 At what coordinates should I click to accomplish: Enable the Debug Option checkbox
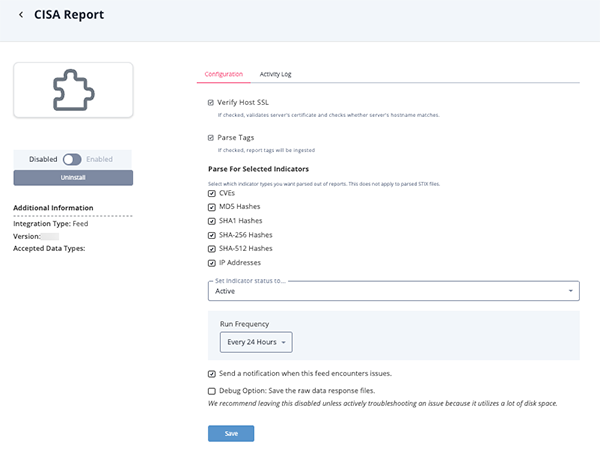pyautogui.click(x=211, y=390)
